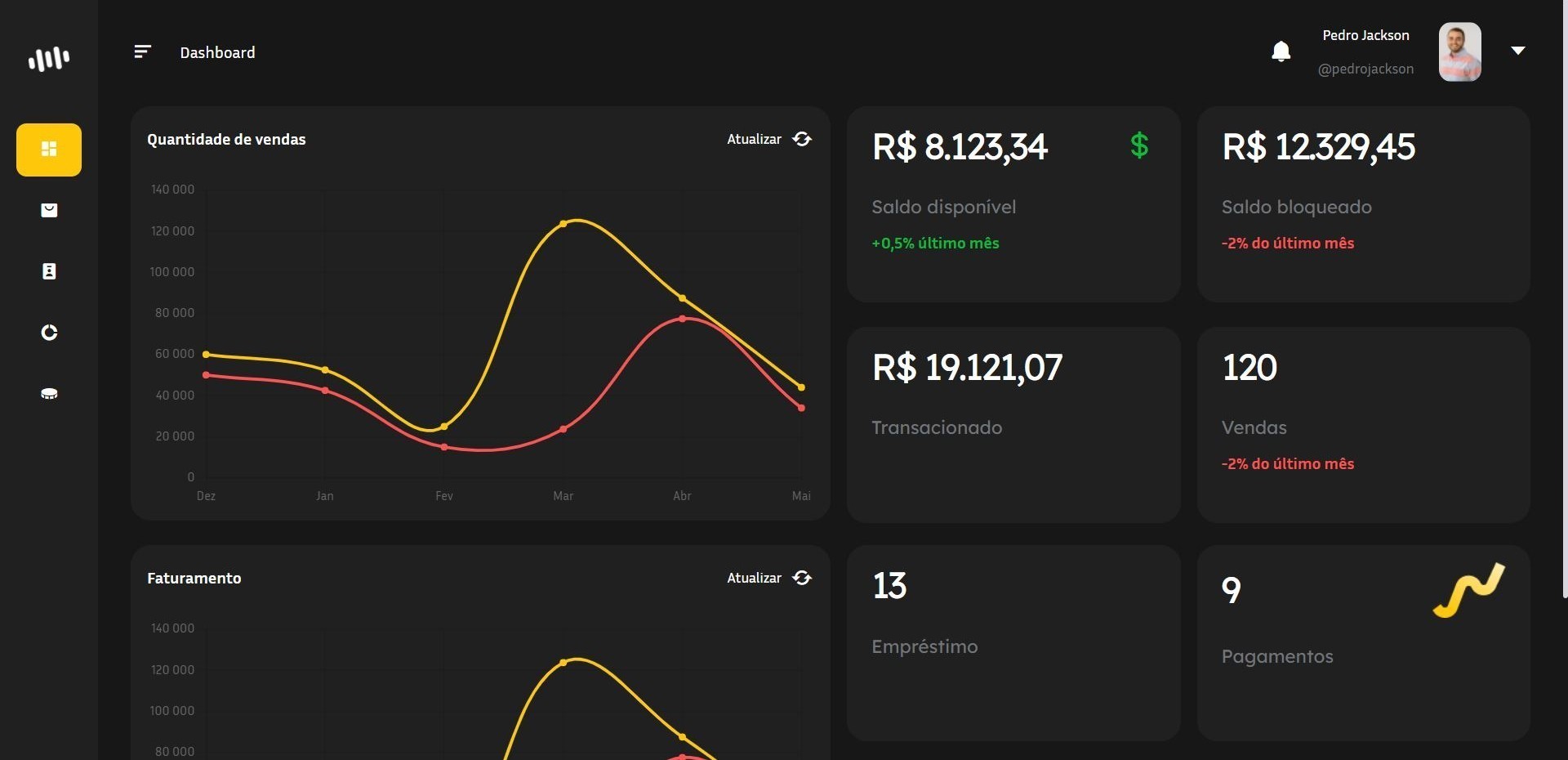Open the donut chart reports sidebar icon
This screenshot has height=760, width=1568.
pos(49,333)
